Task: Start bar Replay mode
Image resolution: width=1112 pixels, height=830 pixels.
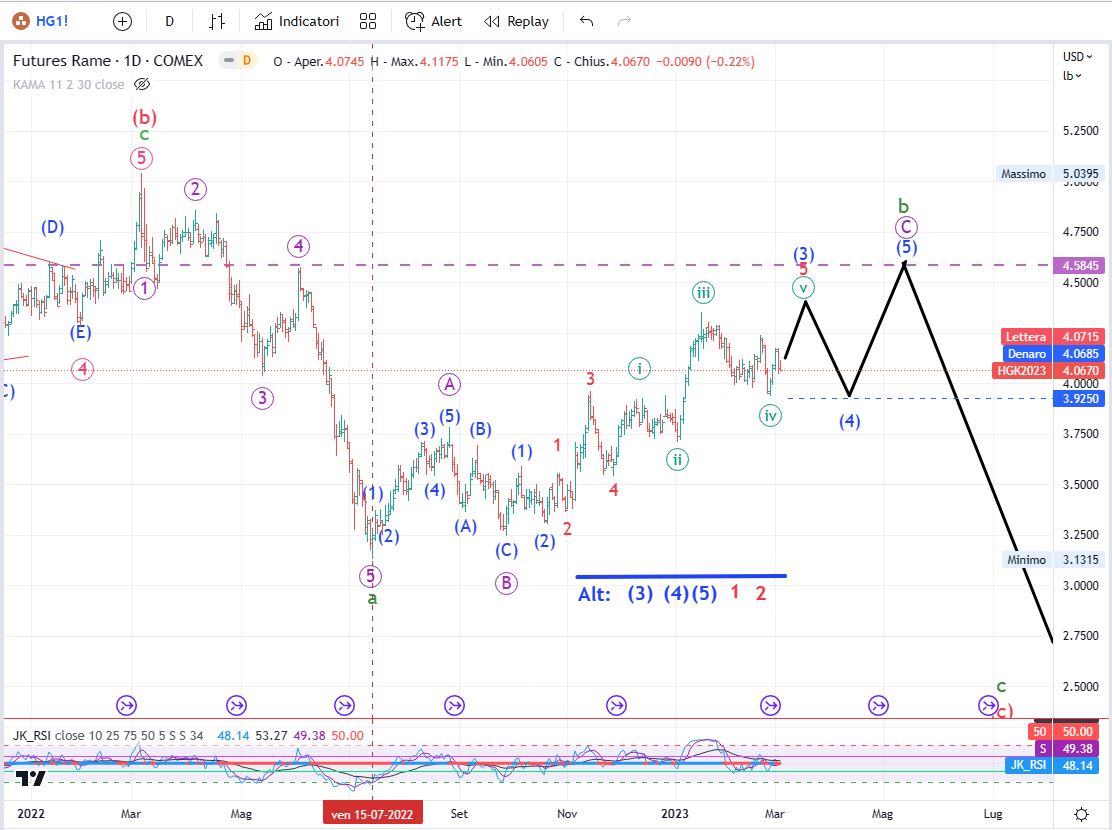Action: [x=516, y=21]
